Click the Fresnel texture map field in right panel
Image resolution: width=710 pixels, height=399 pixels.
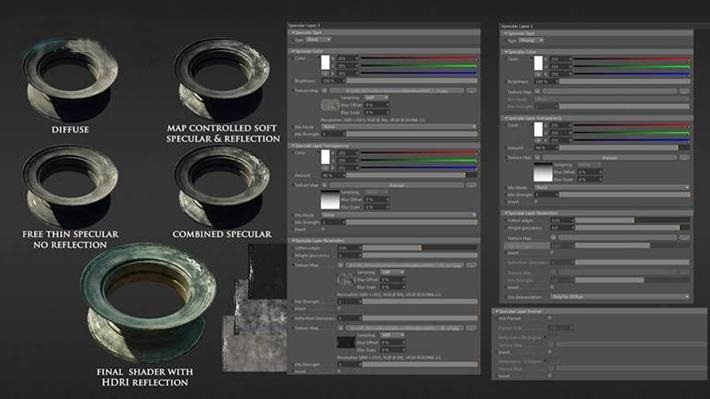tap(609, 158)
